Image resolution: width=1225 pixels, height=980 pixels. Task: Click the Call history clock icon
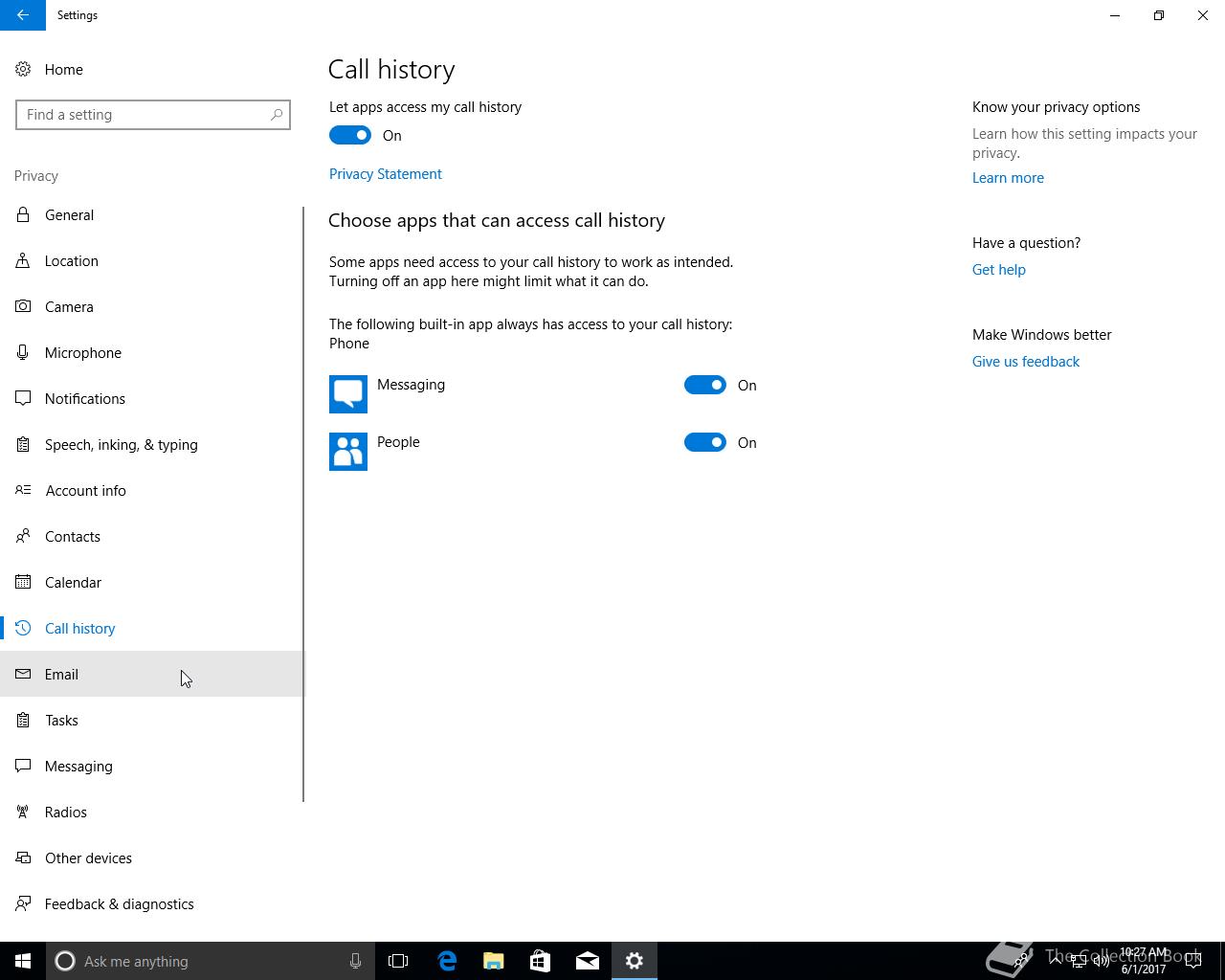pyautogui.click(x=23, y=628)
